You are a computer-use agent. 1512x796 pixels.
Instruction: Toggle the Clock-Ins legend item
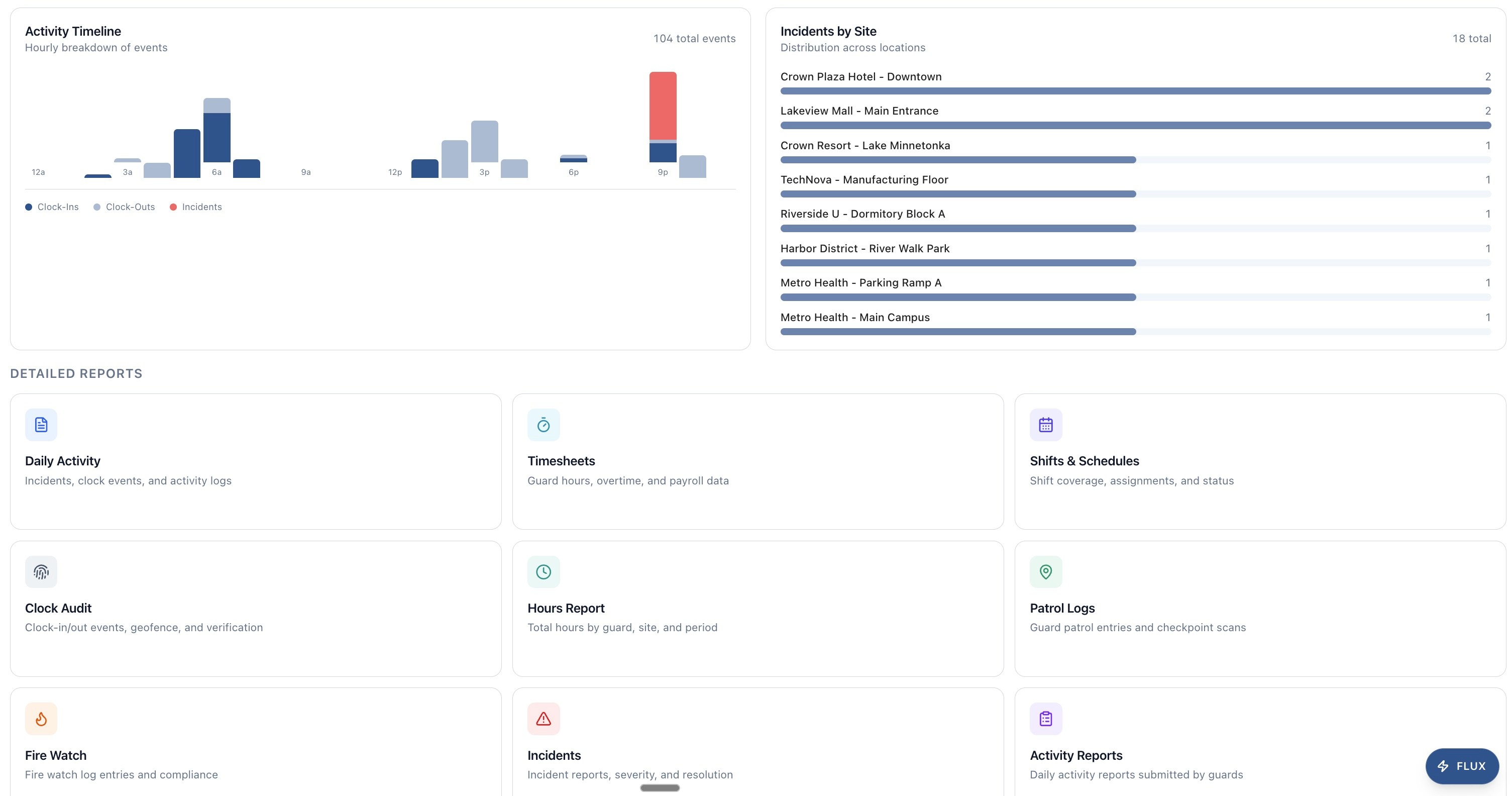[x=52, y=207]
